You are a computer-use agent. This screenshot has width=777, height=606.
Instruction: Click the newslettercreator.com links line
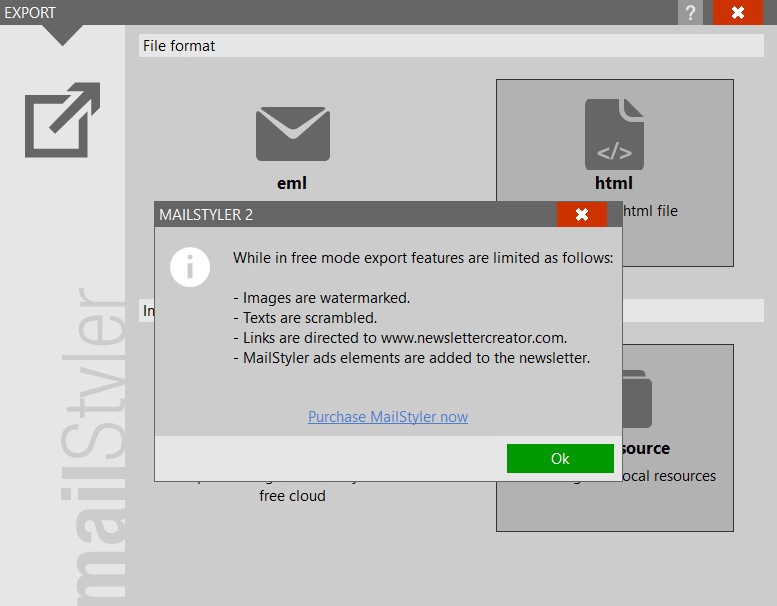(x=400, y=338)
